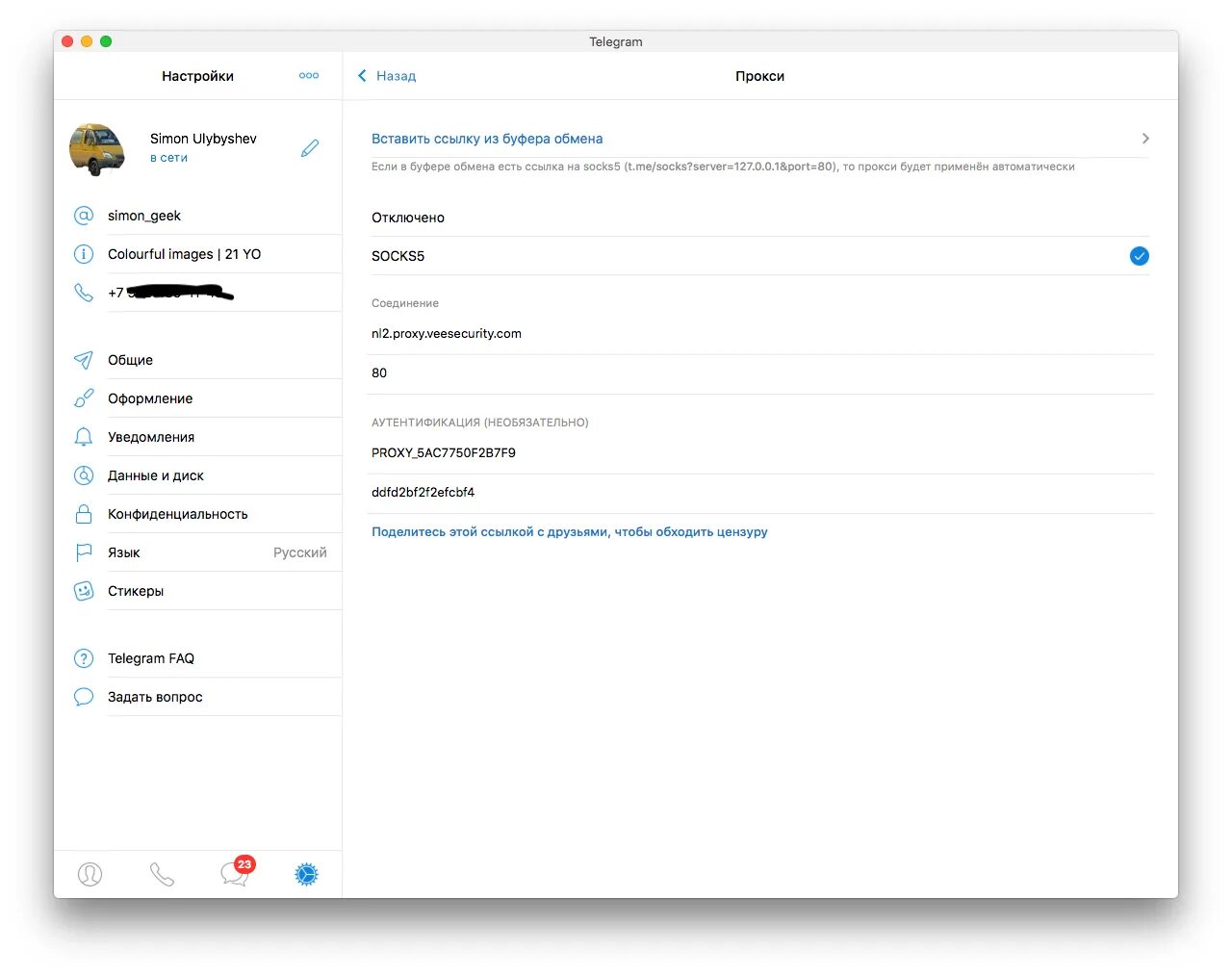Click the padlock Конфиденциальность icon
The width and height of the screenshot is (1232, 975).
point(84,514)
